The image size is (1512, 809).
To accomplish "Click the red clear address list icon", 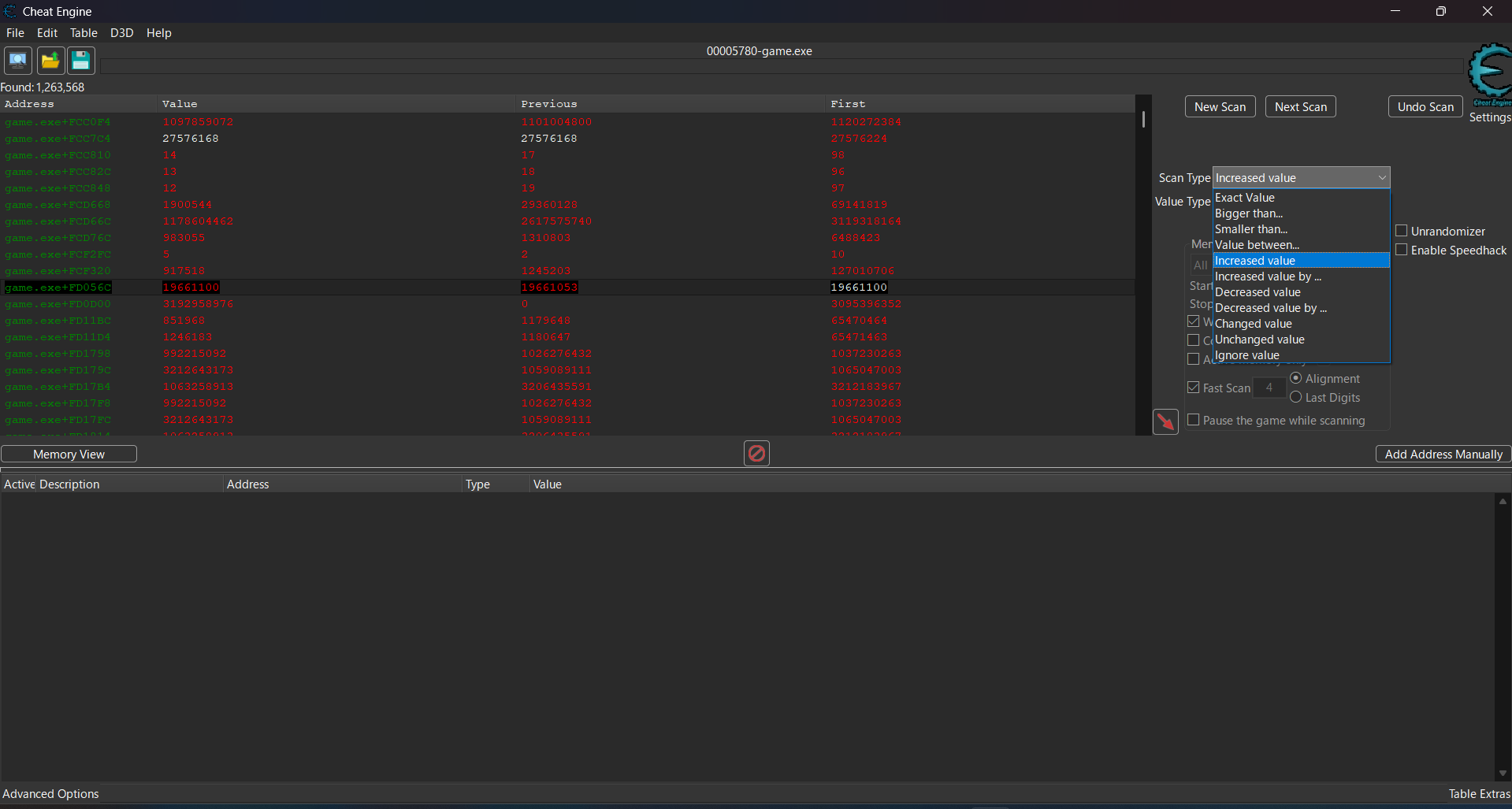I will click(x=756, y=453).
